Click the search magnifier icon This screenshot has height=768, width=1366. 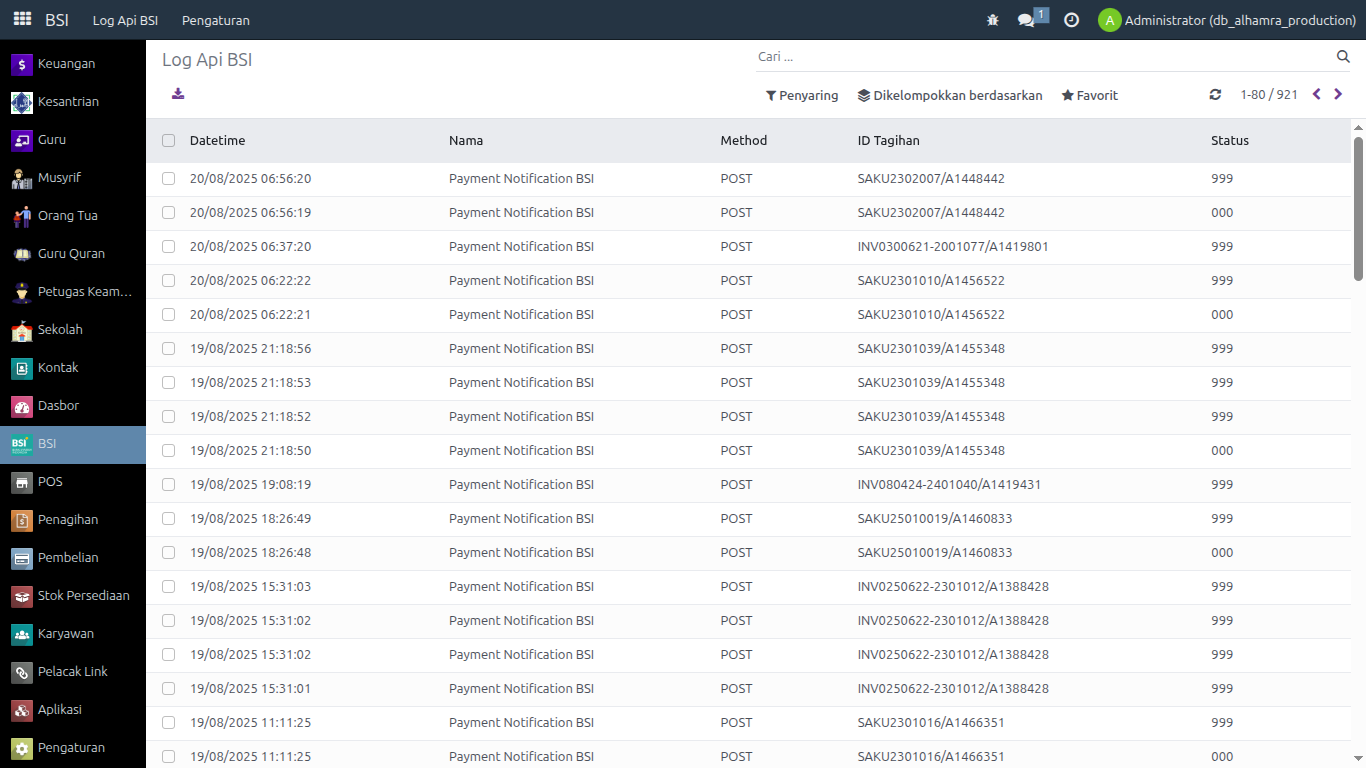pos(1343,57)
